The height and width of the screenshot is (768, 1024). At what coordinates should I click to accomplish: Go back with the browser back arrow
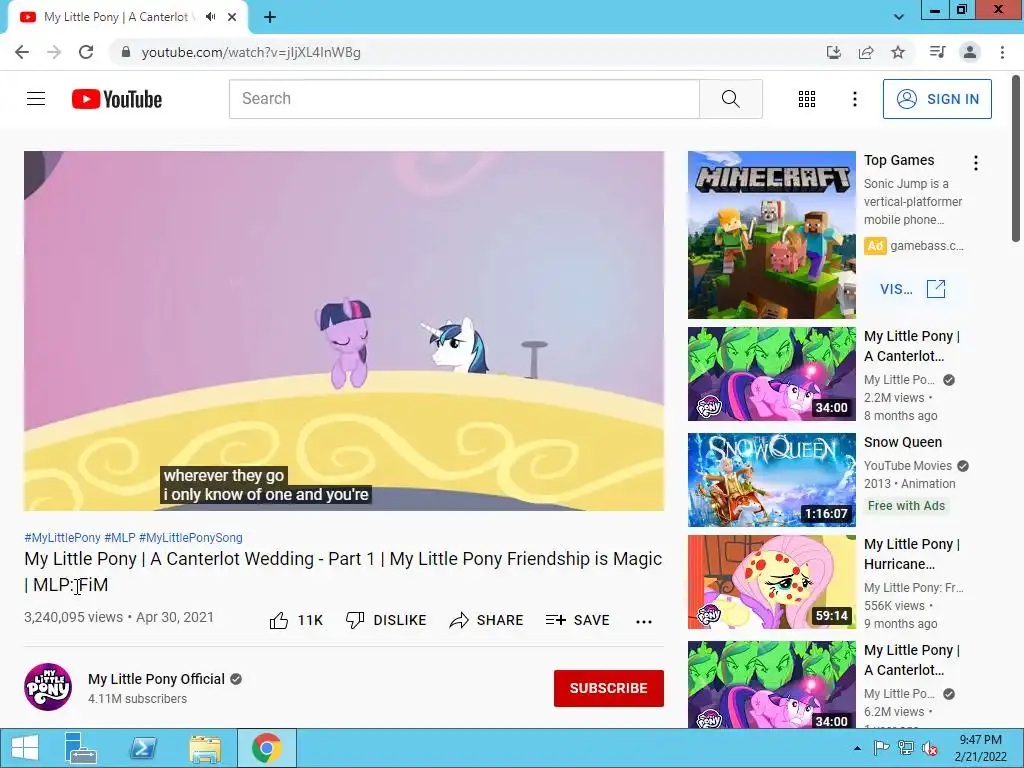(22, 52)
